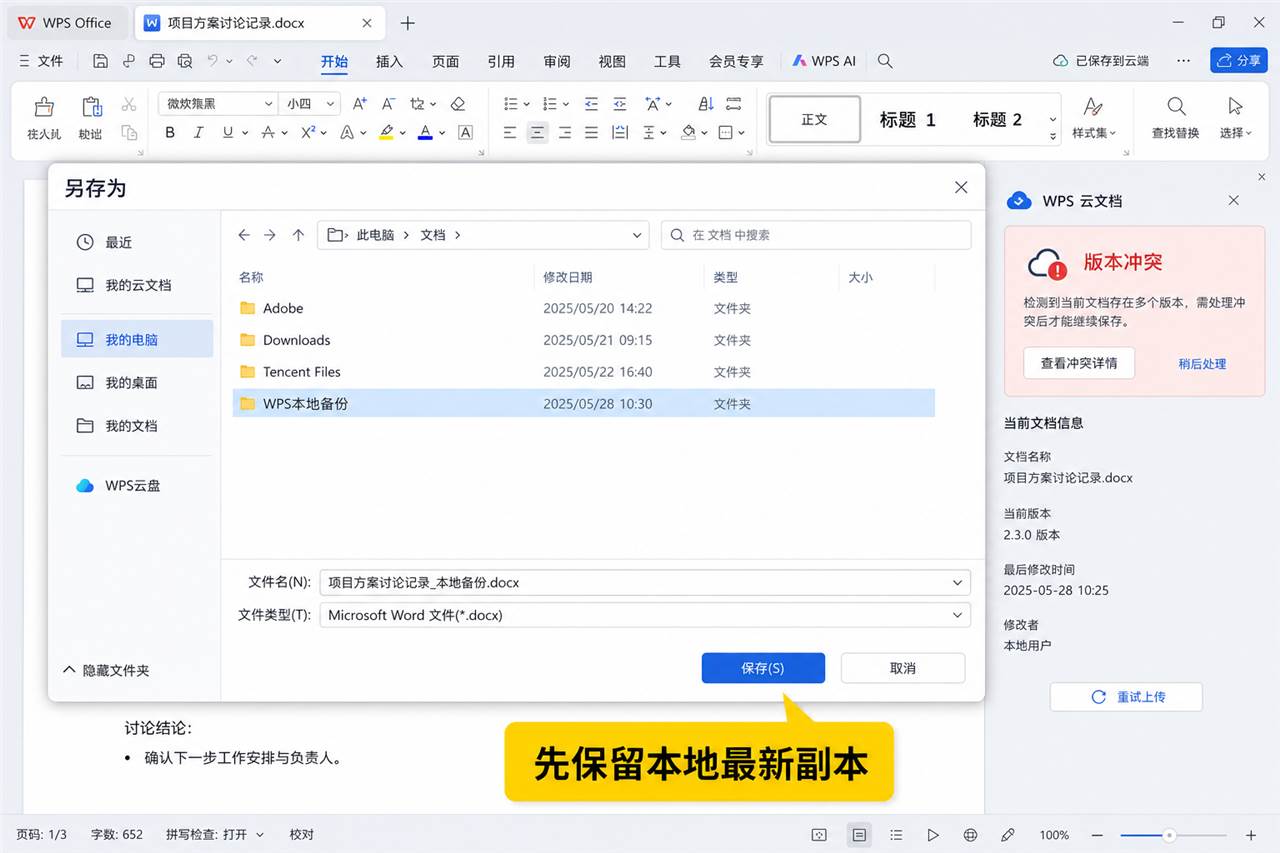
Task: Click the web layout globe icon
Action: coord(970,835)
